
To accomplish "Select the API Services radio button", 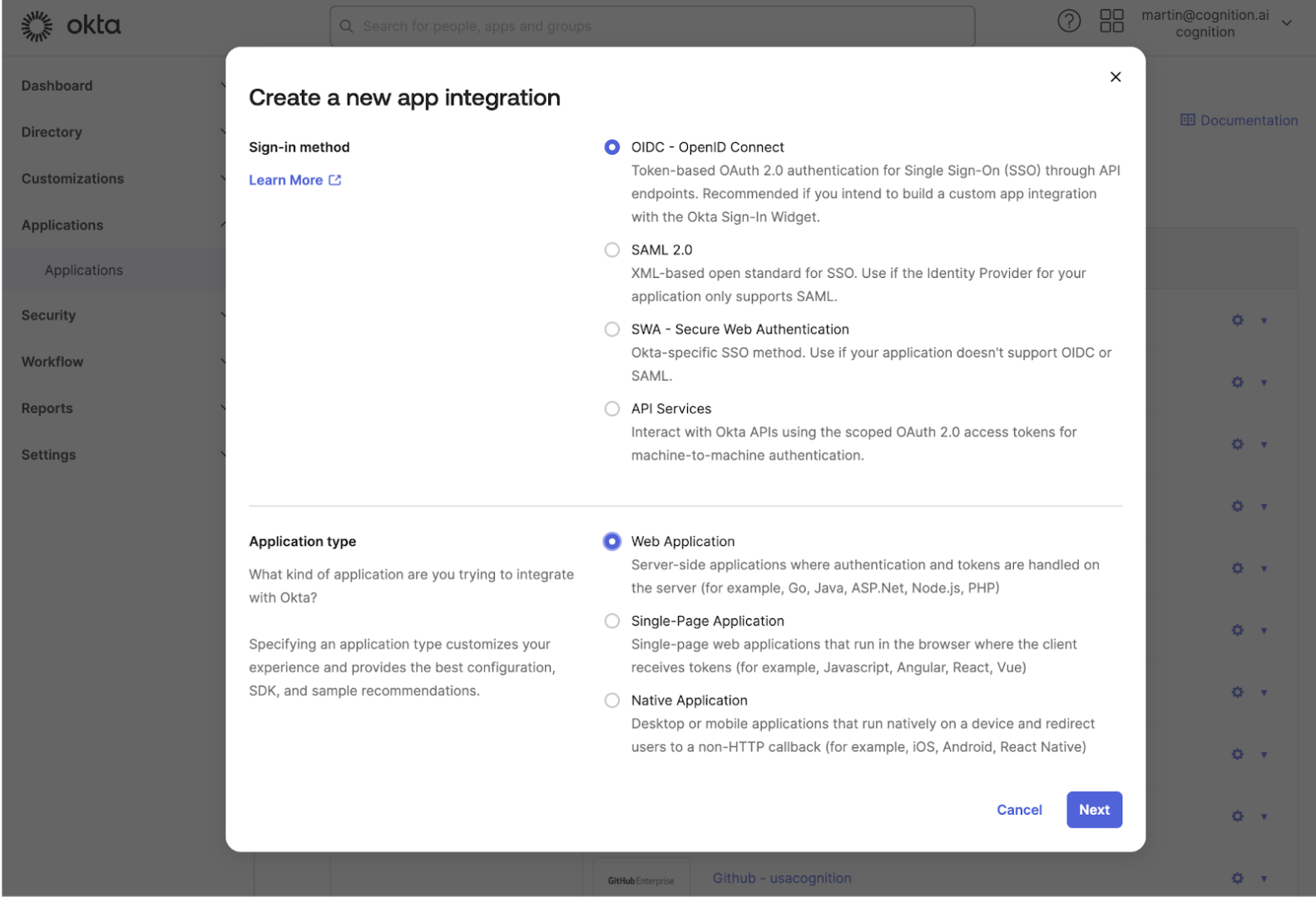I will [x=612, y=409].
